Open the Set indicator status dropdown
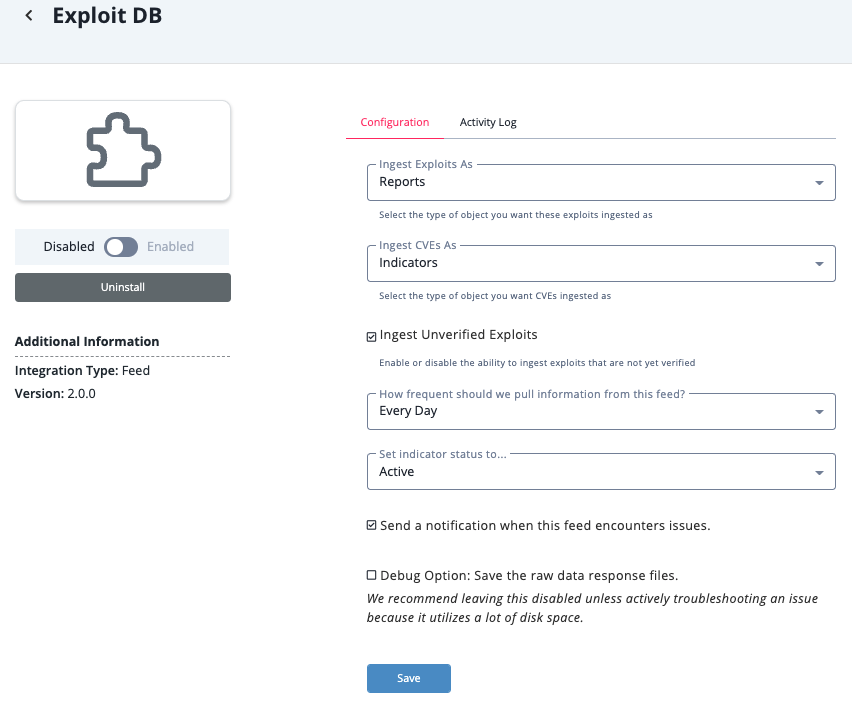 (x=601, y=471)
